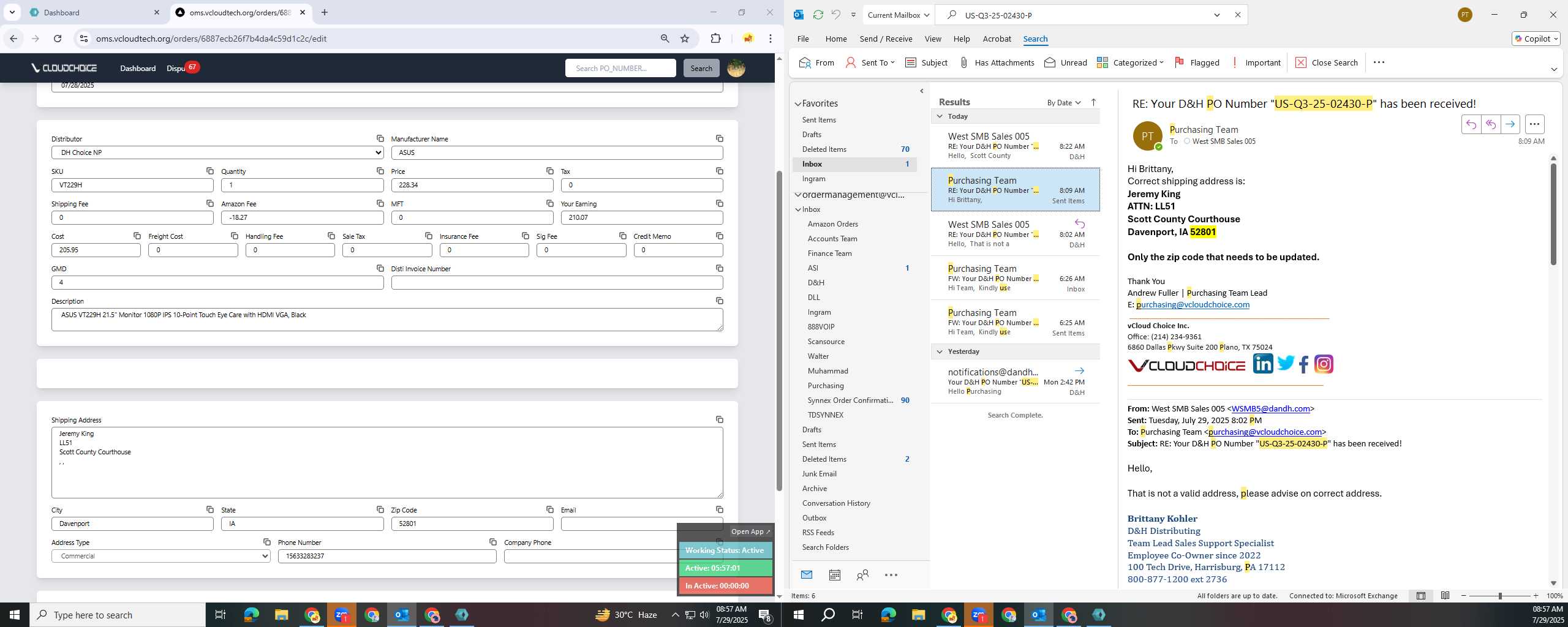Image resolution: width=1568 pixels, height=627 pixels.
Task: Click Search PO_NUMBER input box
Action: tap(620, 68)
